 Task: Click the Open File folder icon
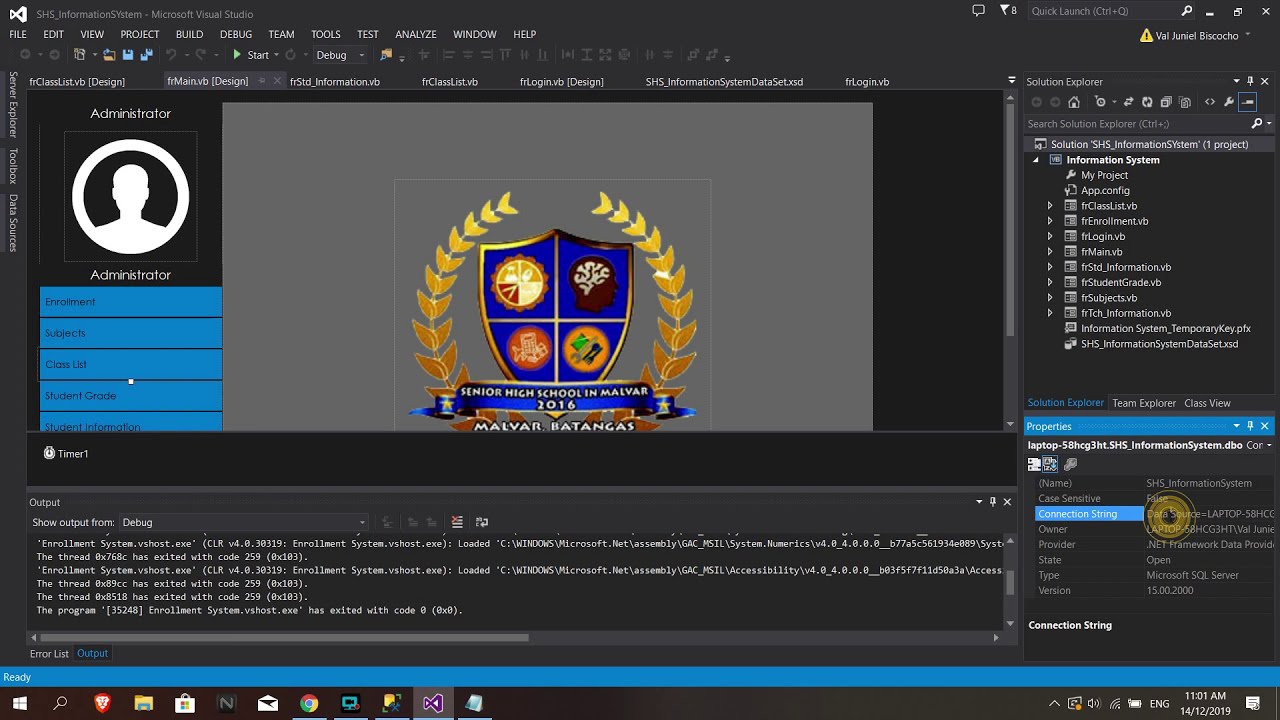pyautogui.click(x=109, y=55)
